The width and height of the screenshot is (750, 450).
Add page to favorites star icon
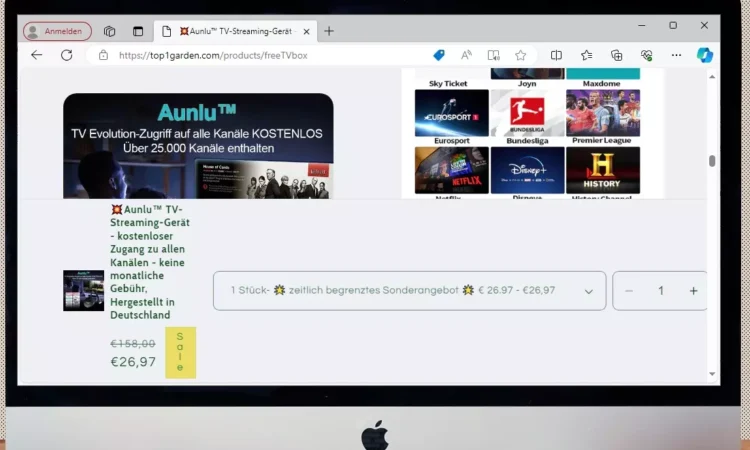coord(520,55)
